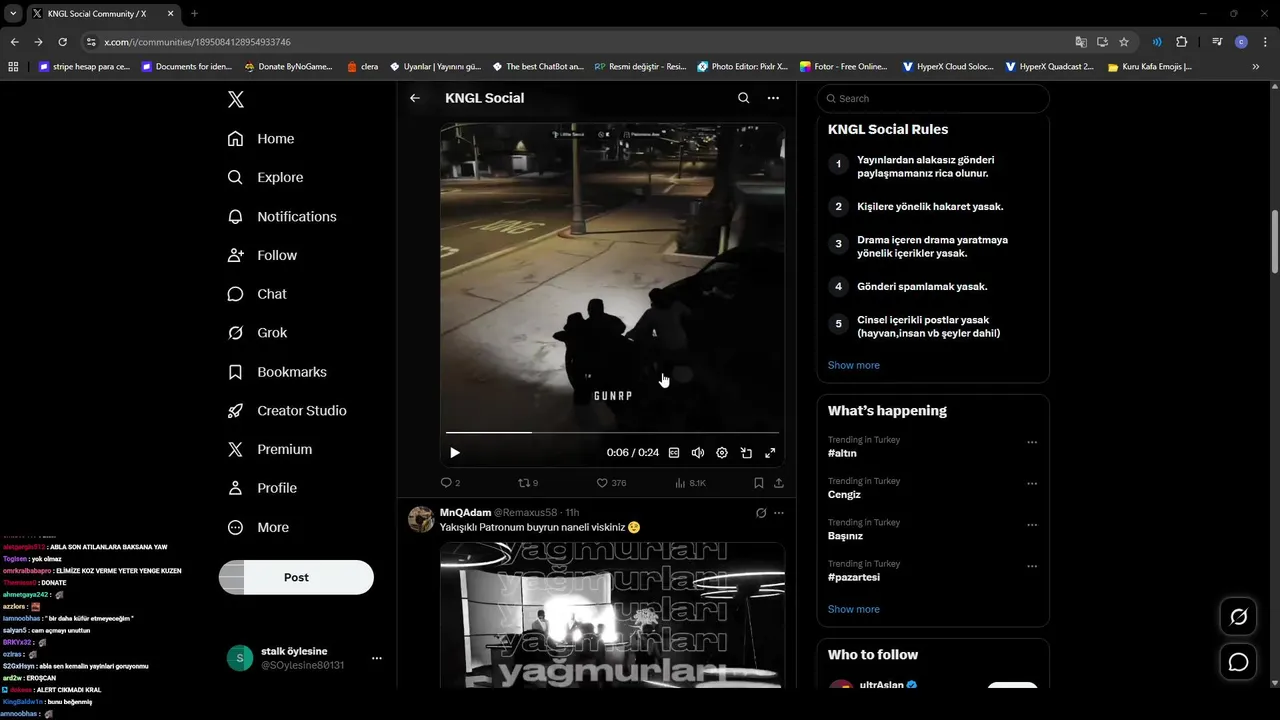Toggle video captions
Image resolution: width=1280 pixels, height=720 pixels.
tap(674, 453)
